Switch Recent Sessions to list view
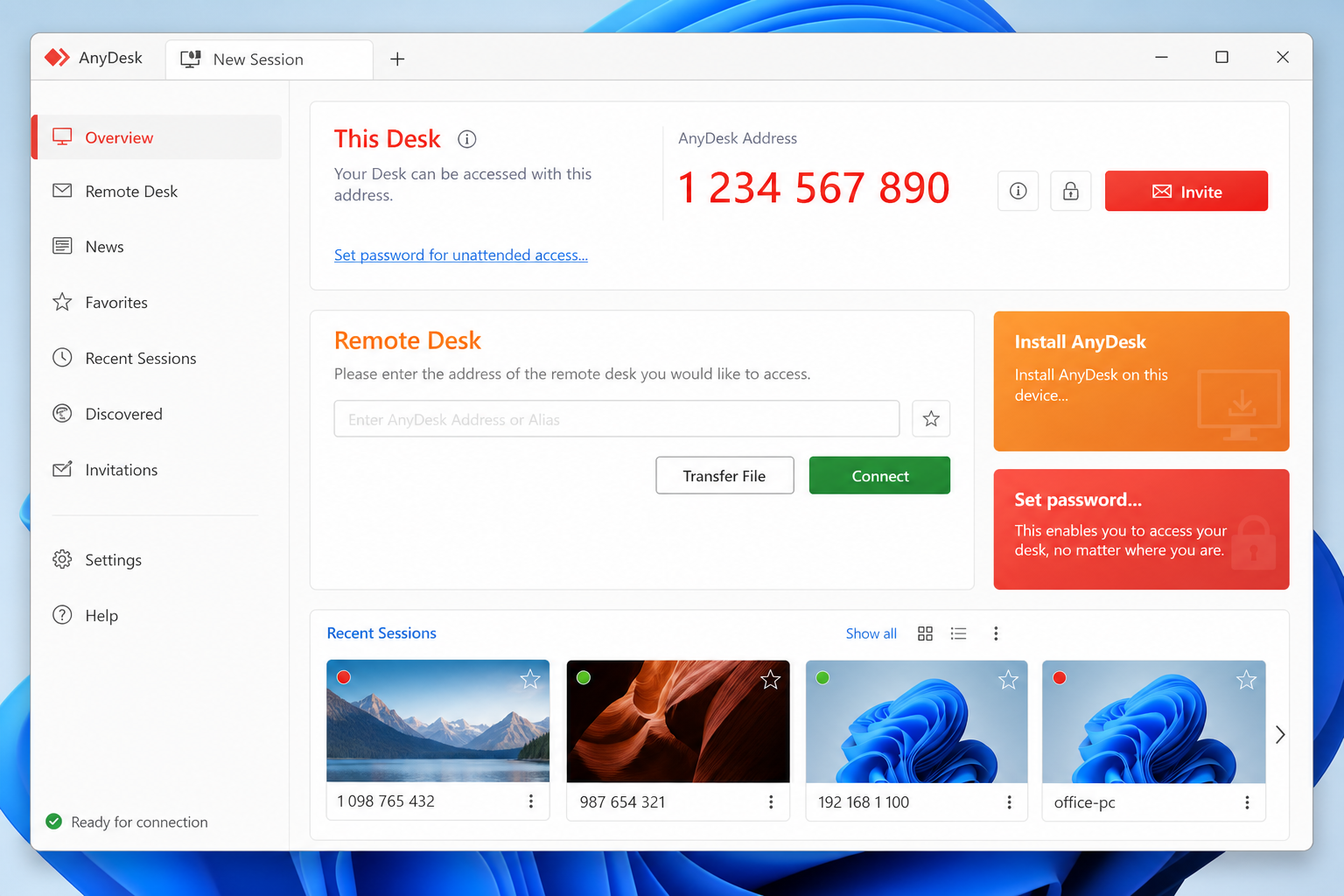This screenshot has width=1344, height=896. coord(959,633)
